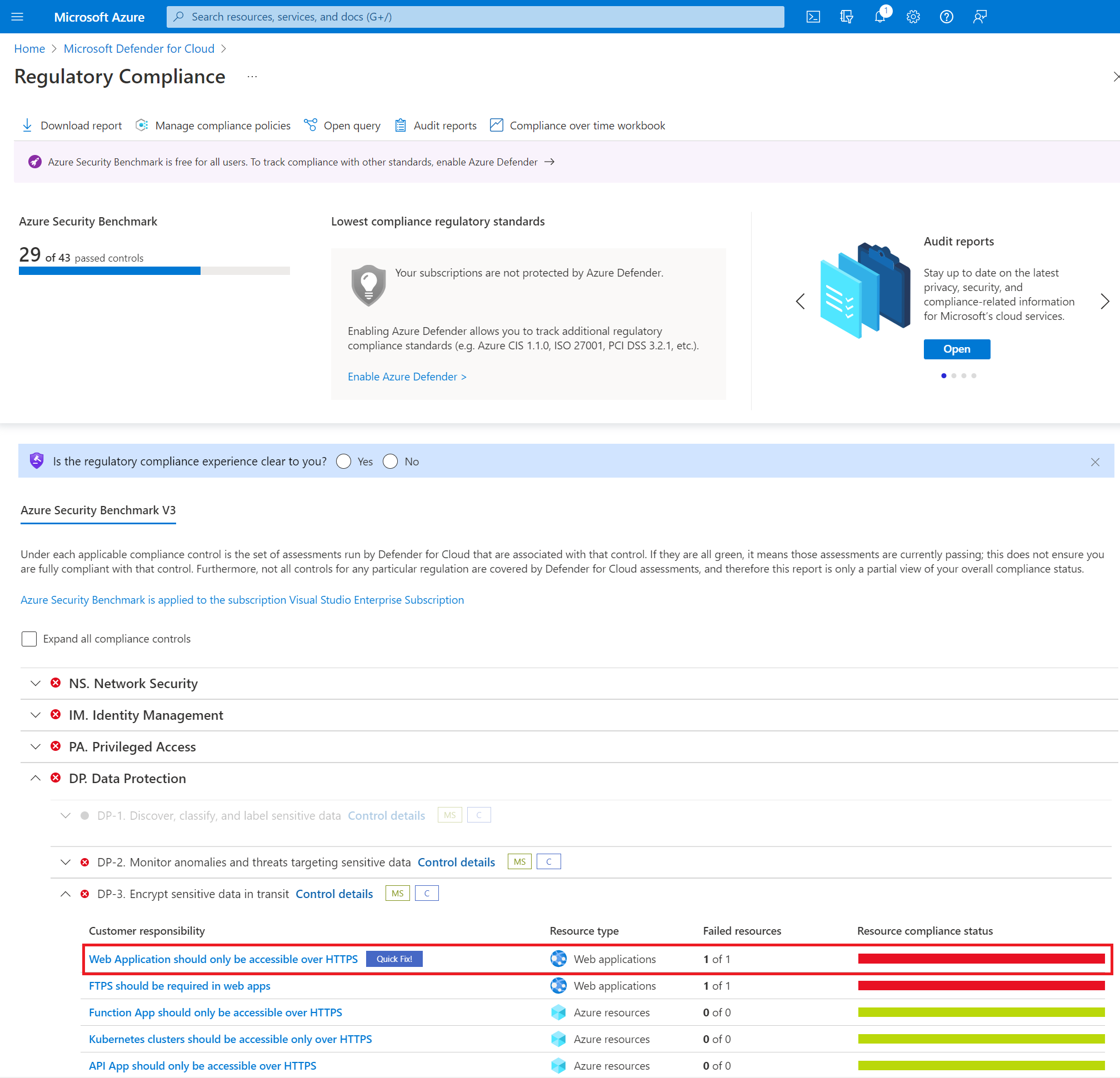Expand DP-2 Monitor anomalies control

[65, 862]
